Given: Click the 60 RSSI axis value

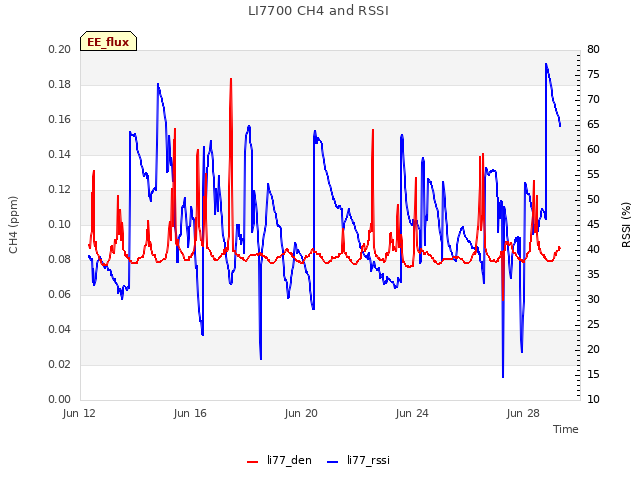Looking at the screenshot, I should click(x=593, y=149).
